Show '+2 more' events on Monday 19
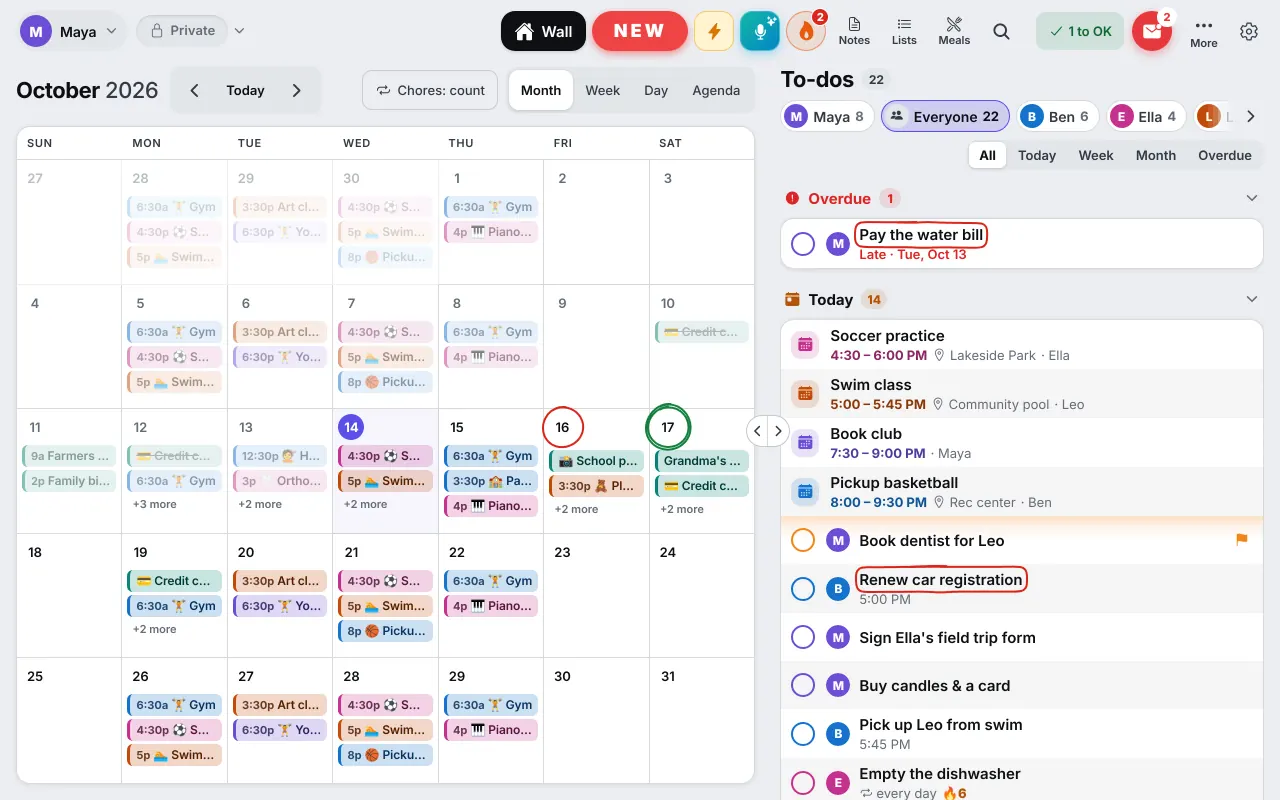 click(155, 629)
